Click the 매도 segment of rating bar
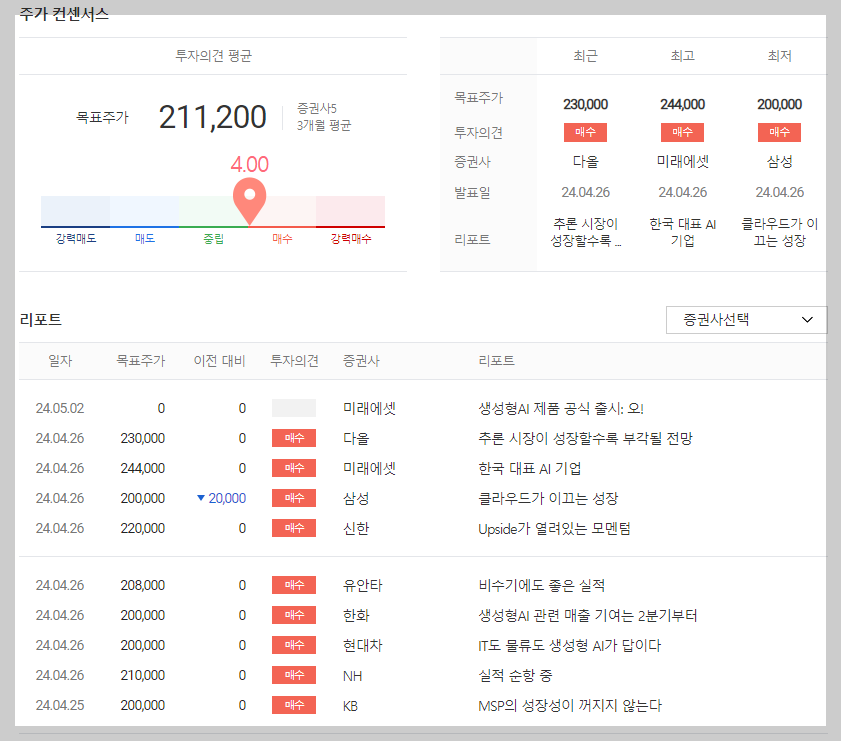The image size is (841, 741). [144, 212]
